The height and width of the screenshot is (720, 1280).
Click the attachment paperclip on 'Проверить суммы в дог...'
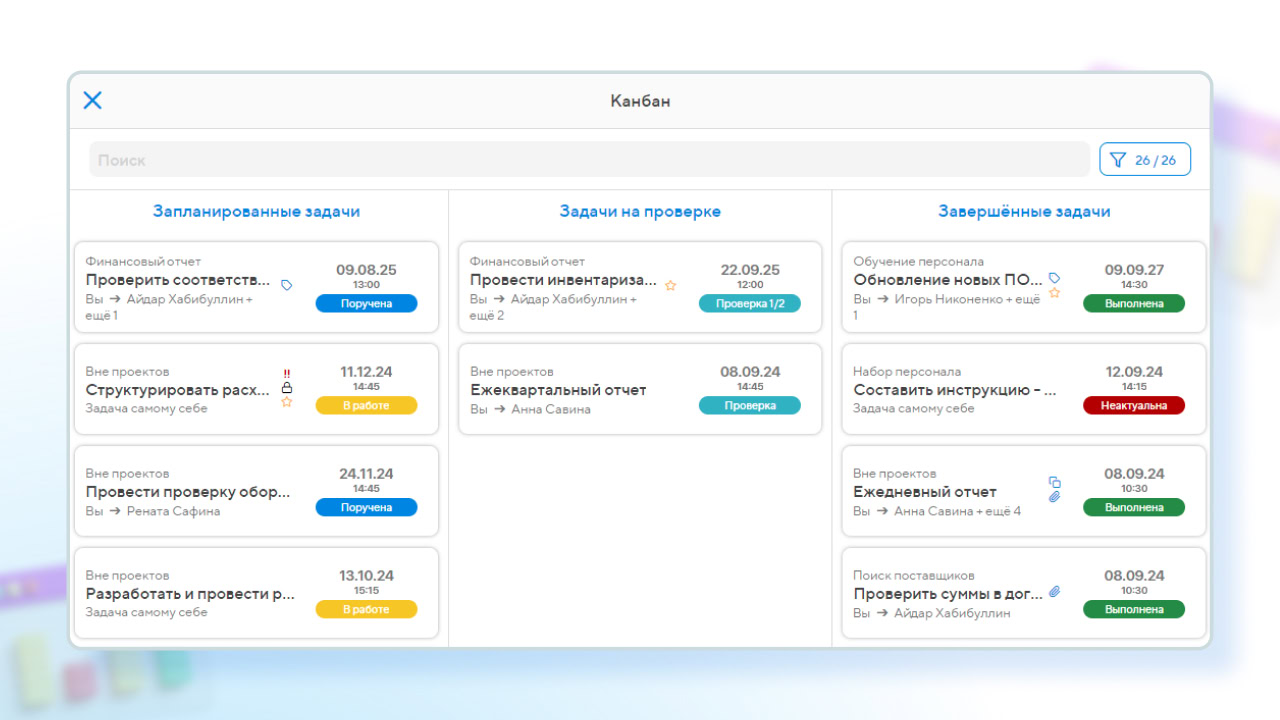pos(1054,592)
